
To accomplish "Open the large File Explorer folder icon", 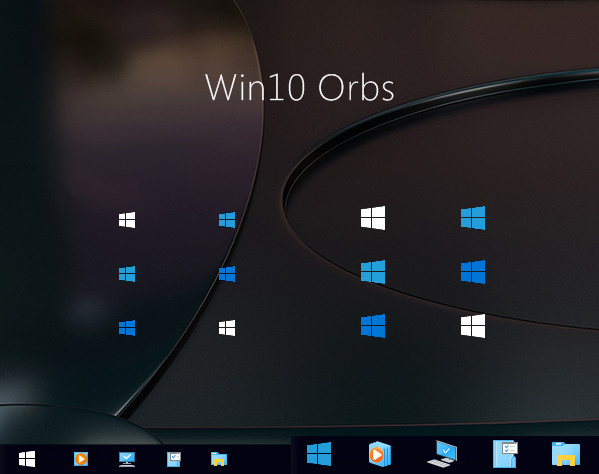I will click(566, 454).
